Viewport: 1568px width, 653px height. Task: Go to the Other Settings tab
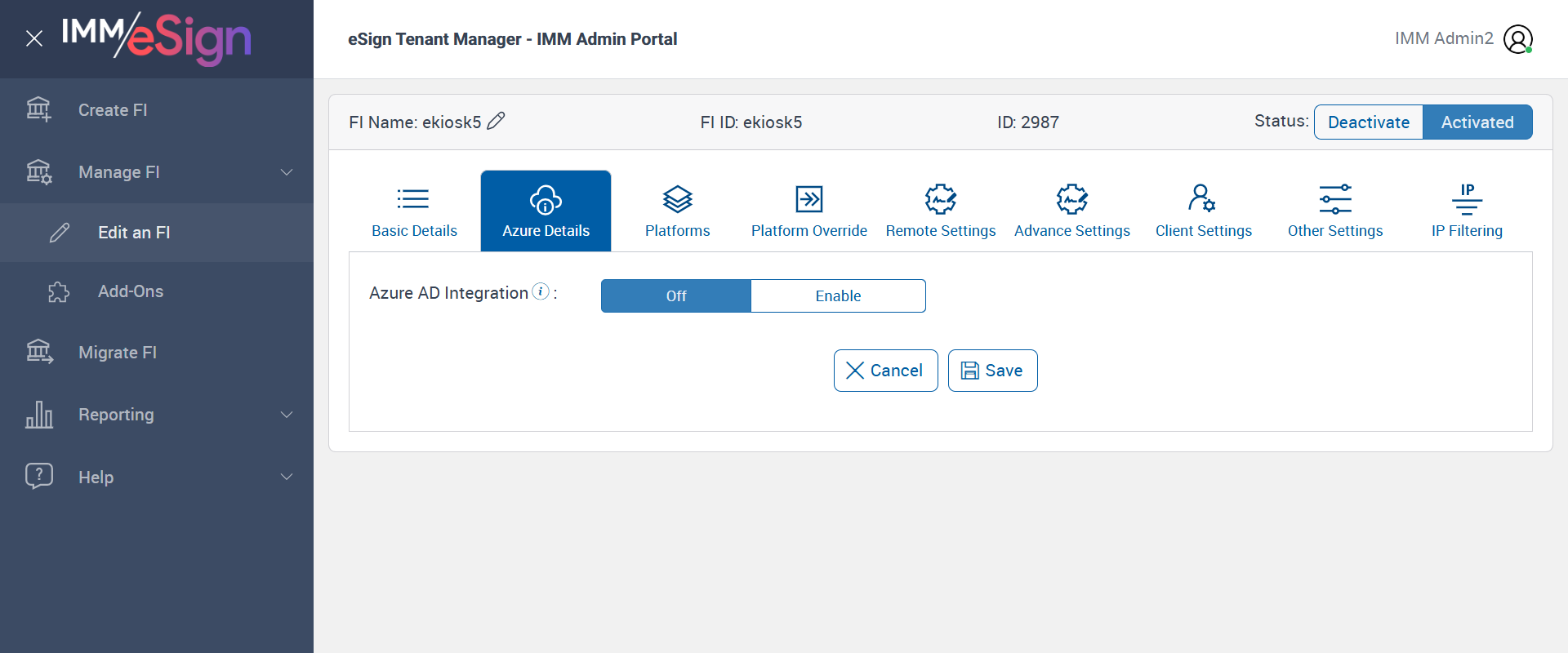click(1335, 211)
